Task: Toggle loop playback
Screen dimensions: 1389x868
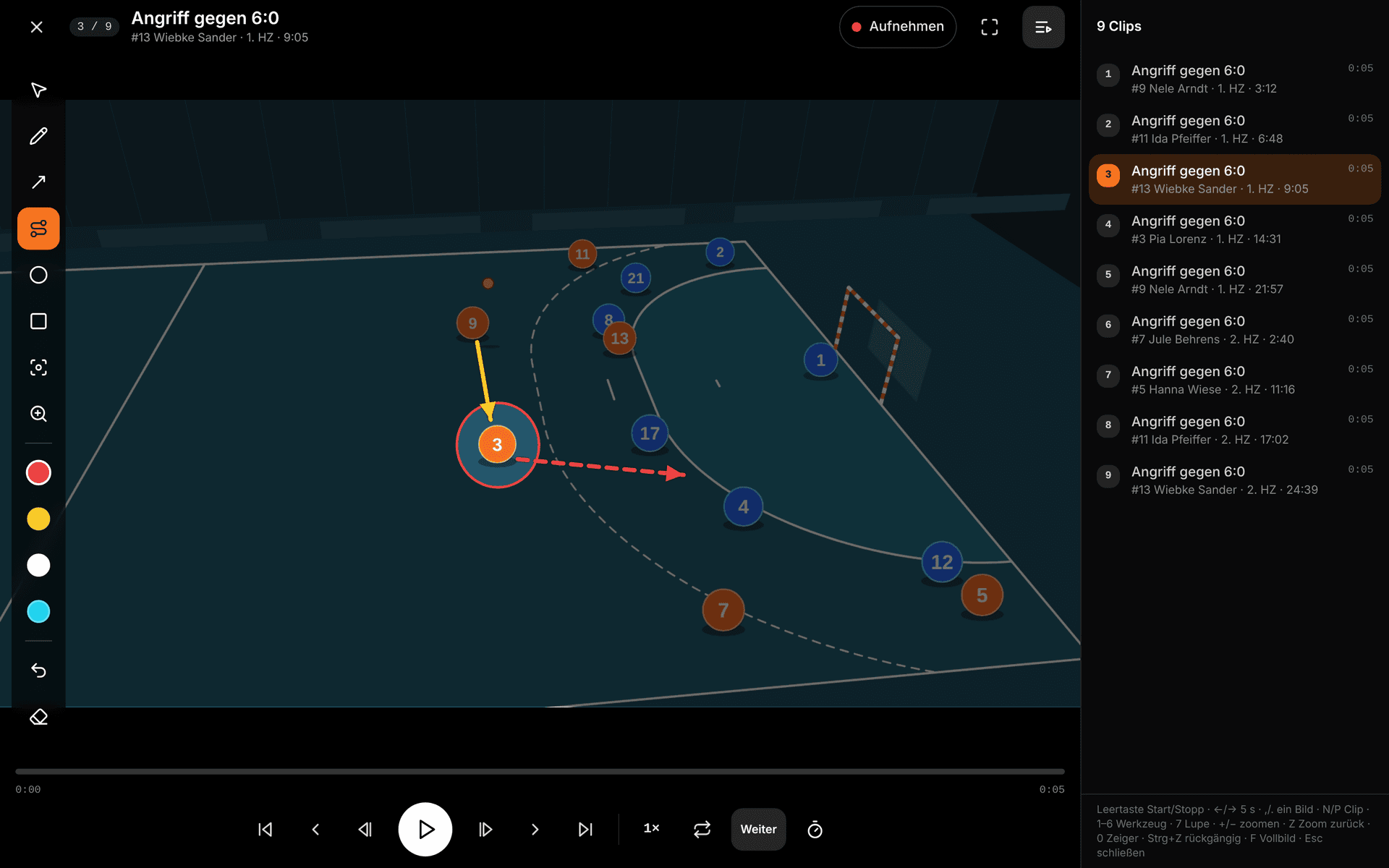Action: pos(702,830)
